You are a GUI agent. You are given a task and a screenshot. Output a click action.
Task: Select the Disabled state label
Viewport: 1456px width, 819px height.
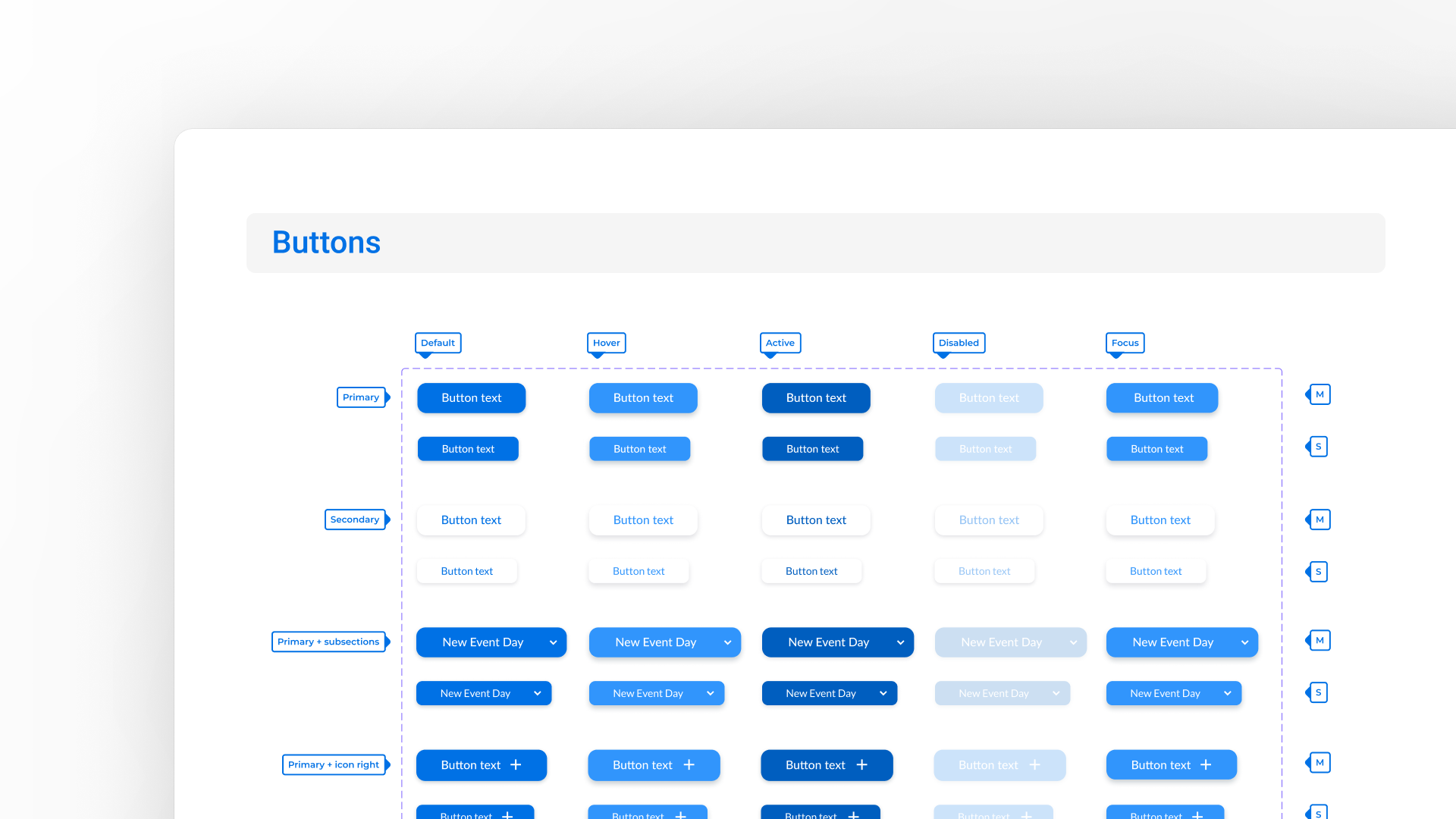(959, 343)
